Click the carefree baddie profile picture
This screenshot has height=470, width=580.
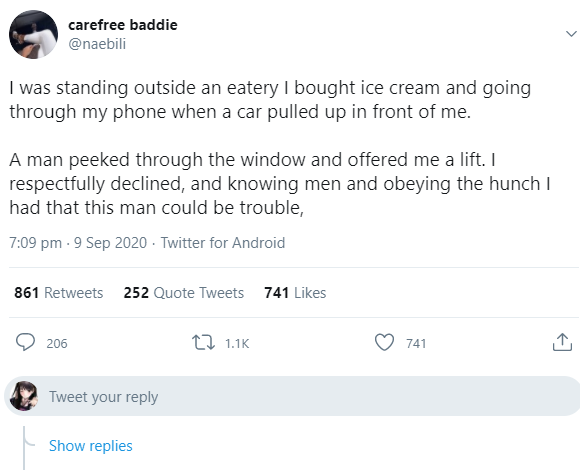[33, 34]
